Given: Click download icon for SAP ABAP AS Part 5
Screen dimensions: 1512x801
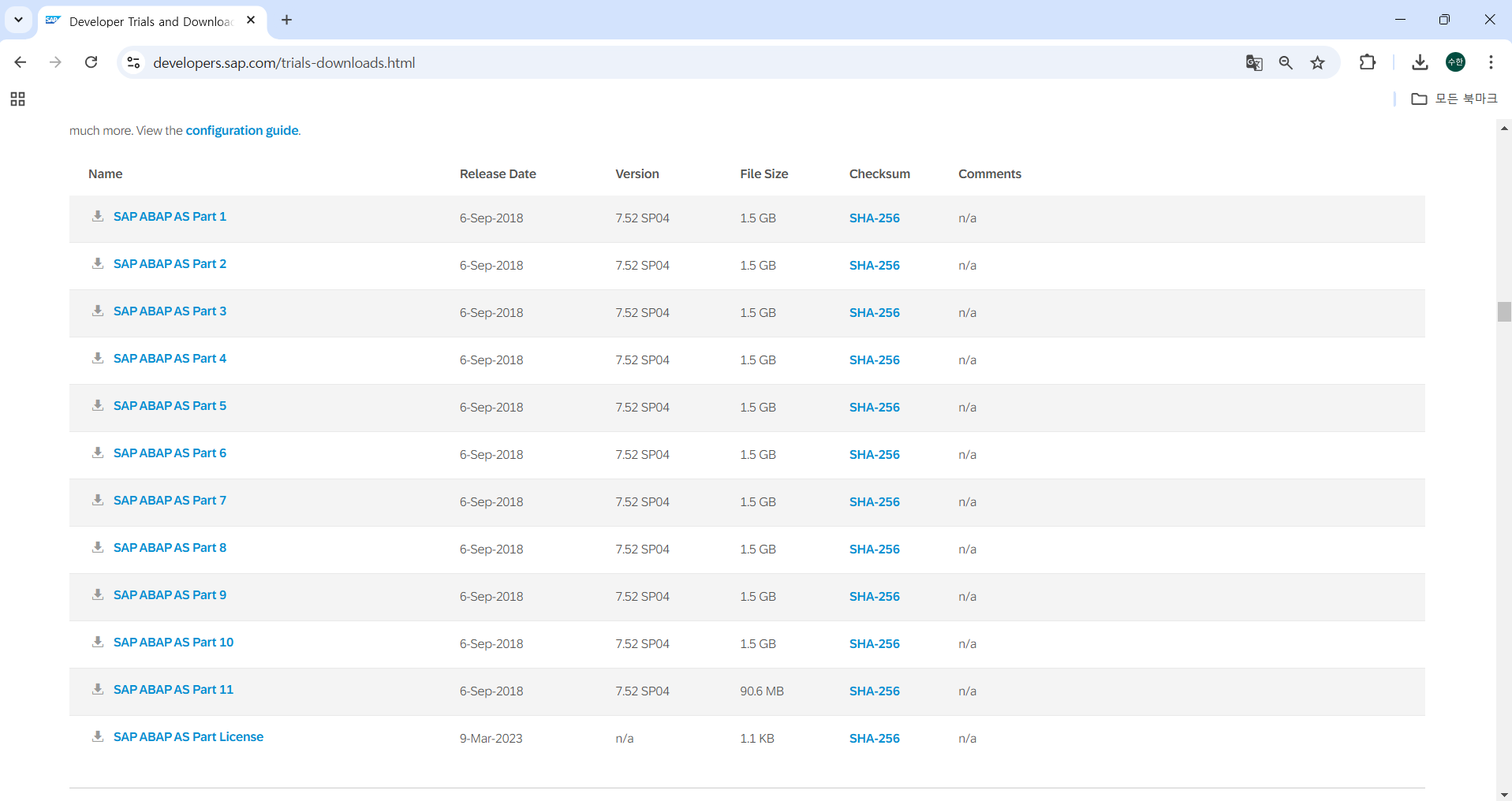Looking at the screenshot, I should tap(98, 405).
